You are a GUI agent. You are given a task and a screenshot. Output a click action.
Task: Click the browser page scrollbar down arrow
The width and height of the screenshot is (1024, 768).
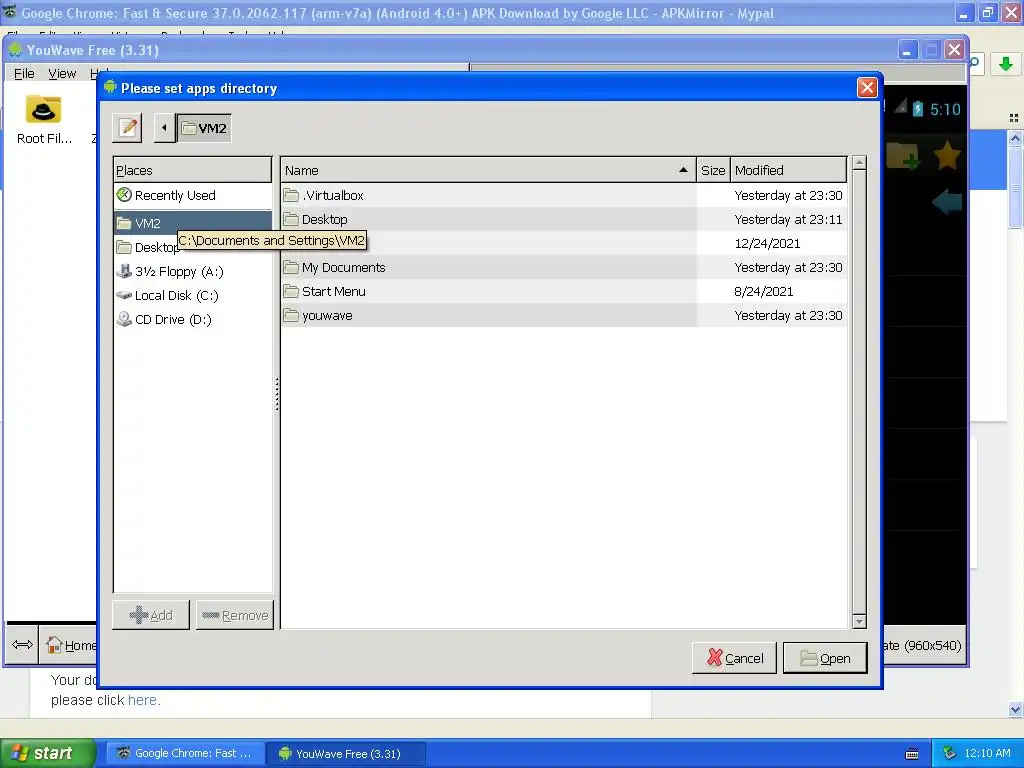click(x=1015, y=709)
